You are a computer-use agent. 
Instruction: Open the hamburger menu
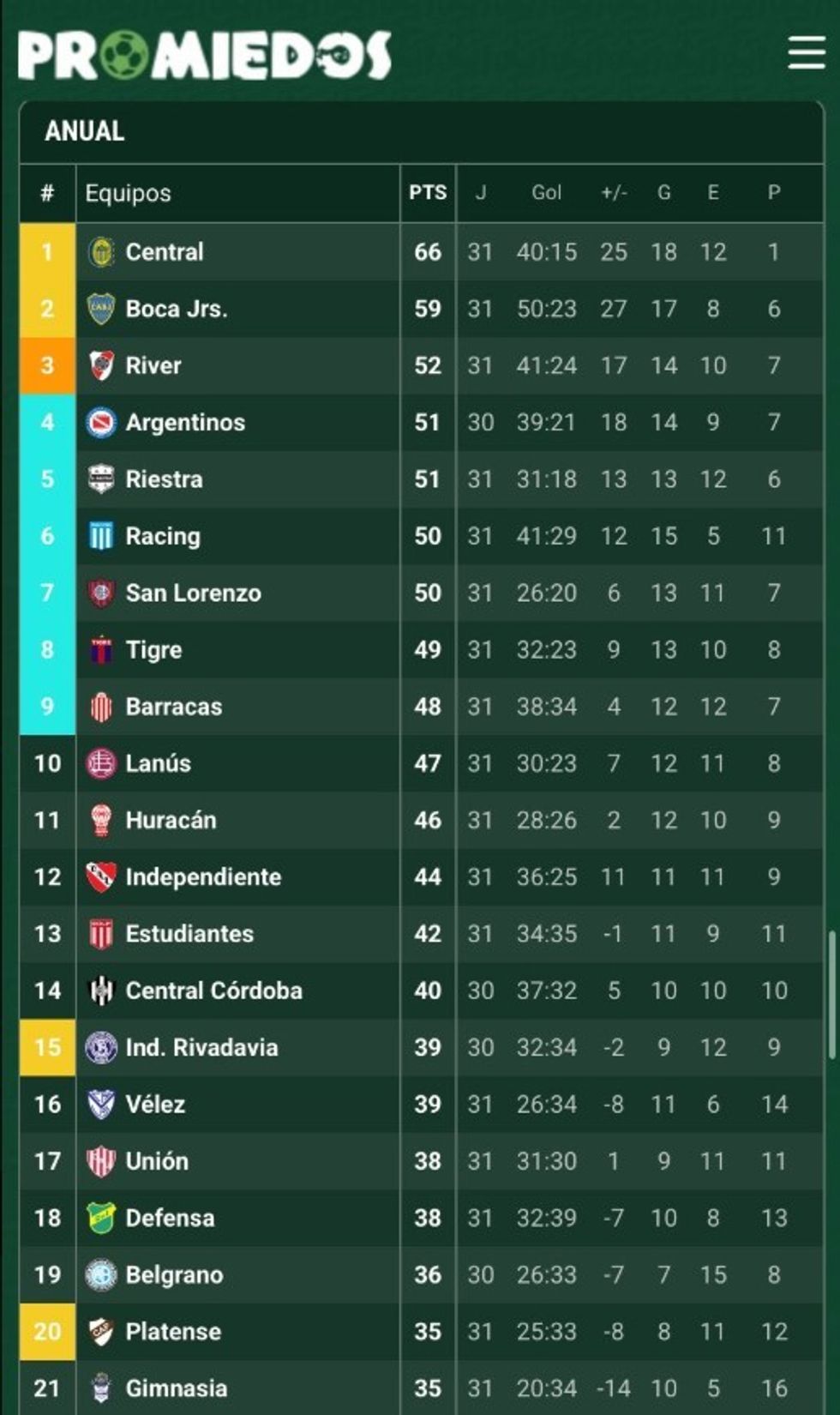(x=806, y=53)
